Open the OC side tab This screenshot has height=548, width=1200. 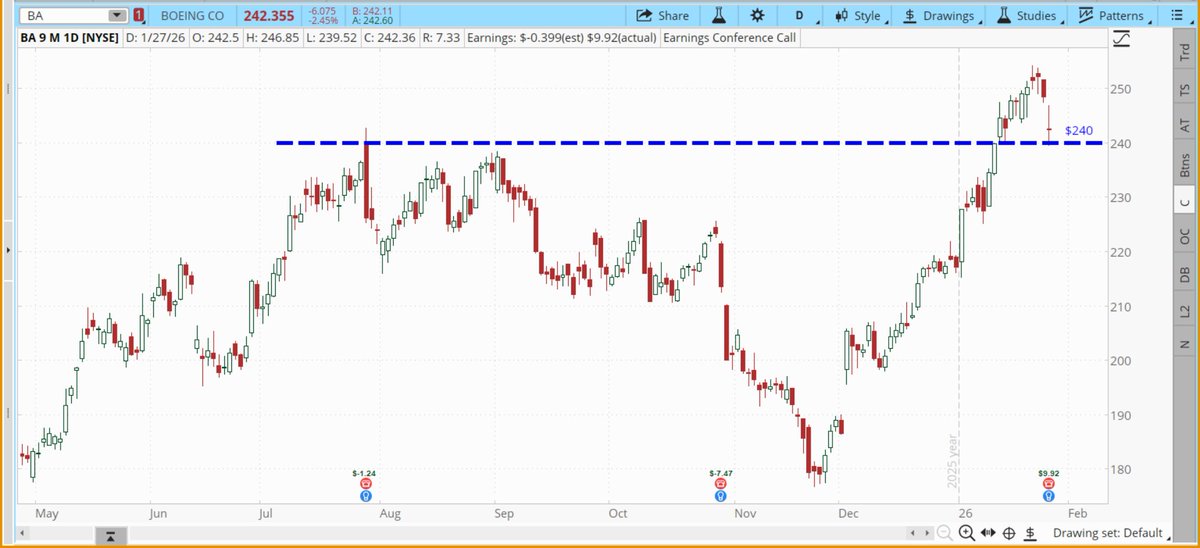coord(1185,238)
